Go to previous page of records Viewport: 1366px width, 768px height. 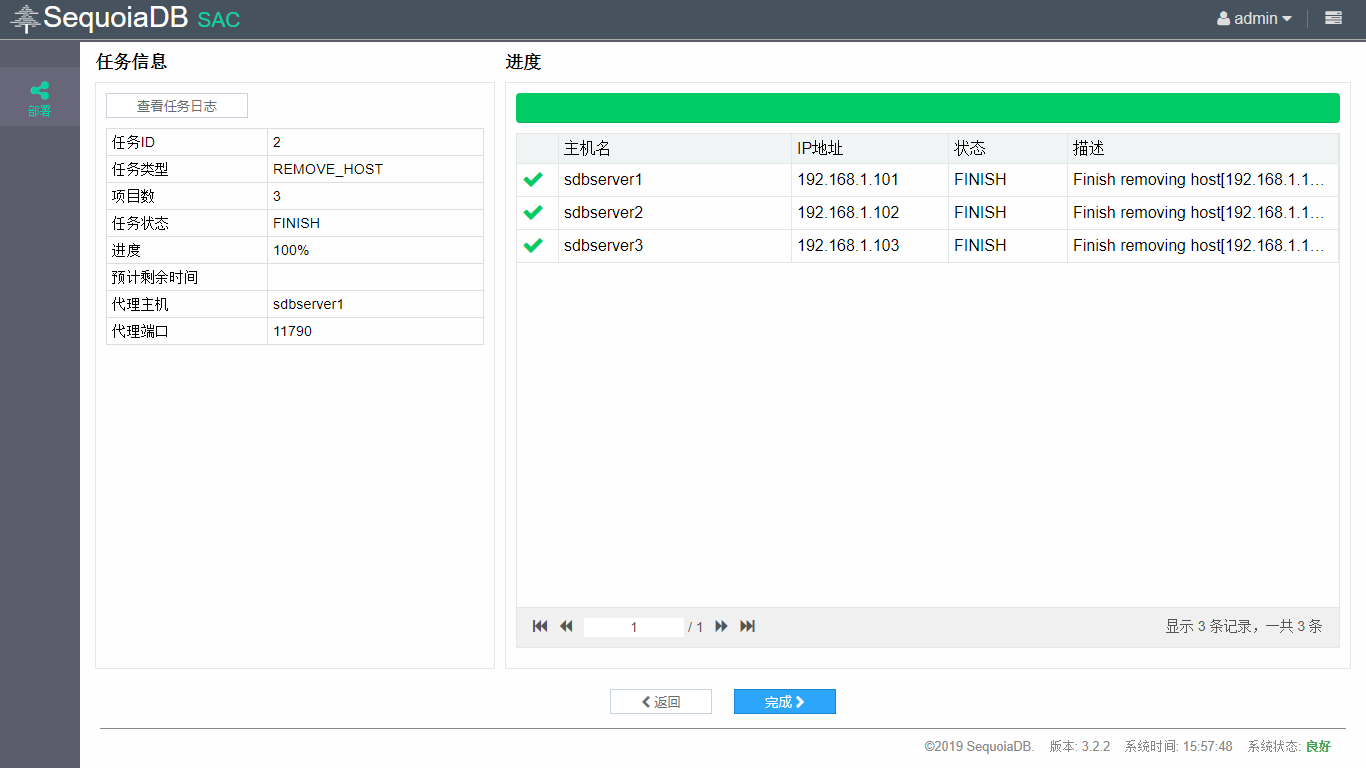pyautogui.click(x=566, y=626)
